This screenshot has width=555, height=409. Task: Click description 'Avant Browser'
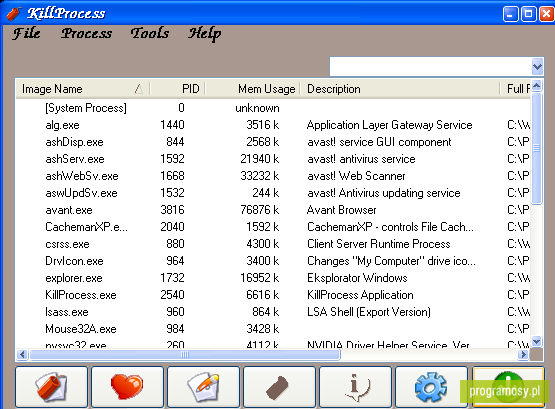tap(342, 210)
